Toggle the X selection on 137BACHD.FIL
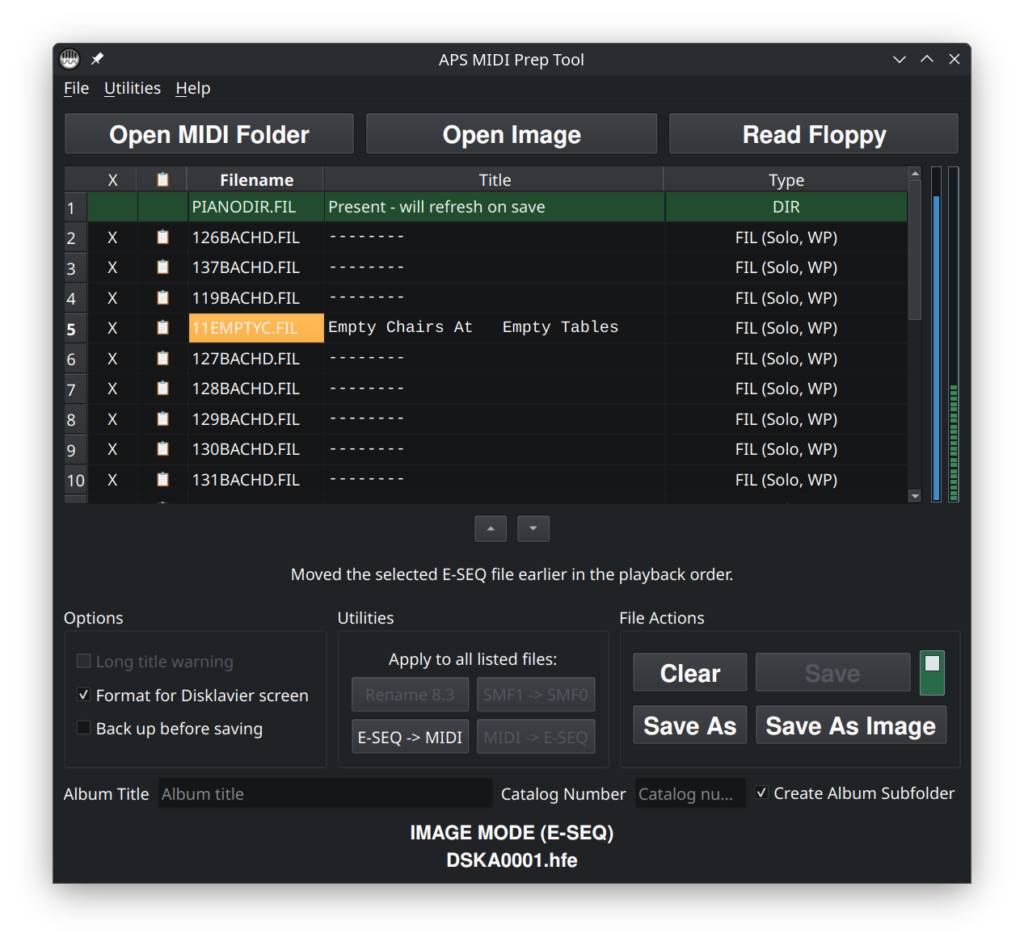Image resolution: width=1024 pixels, height=946 pixels. 112,267
